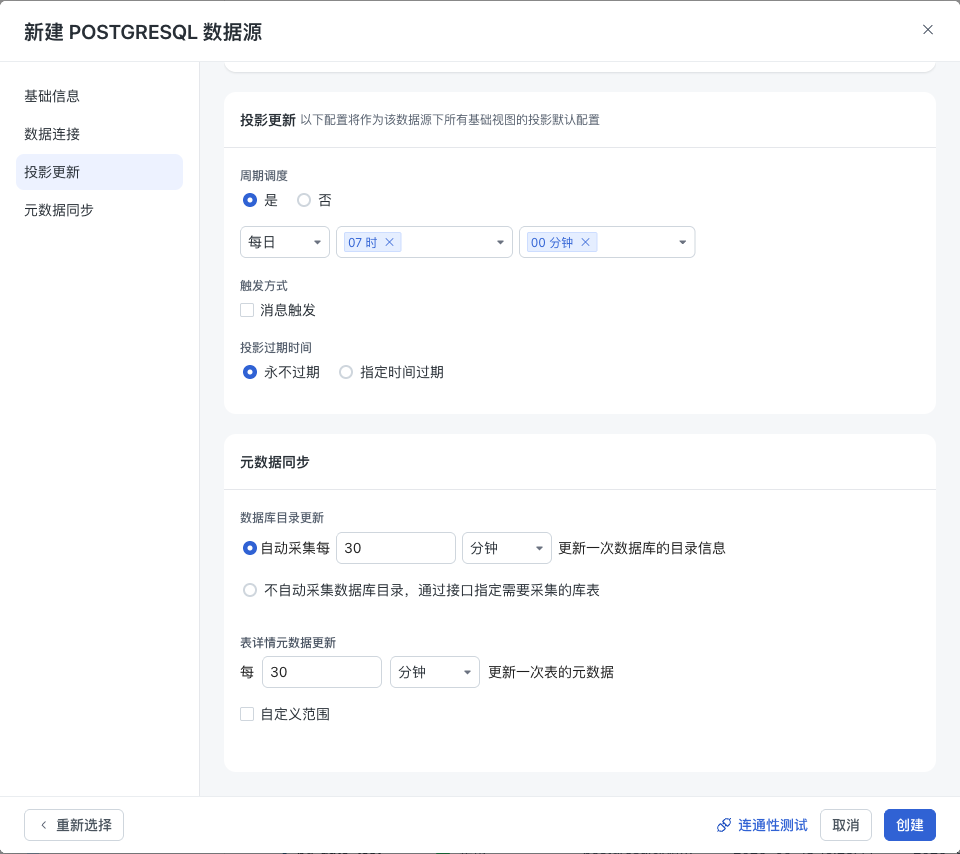960x854 pixels.
Task: Select 是 for 周期调度
Action: tap(250, 200)
